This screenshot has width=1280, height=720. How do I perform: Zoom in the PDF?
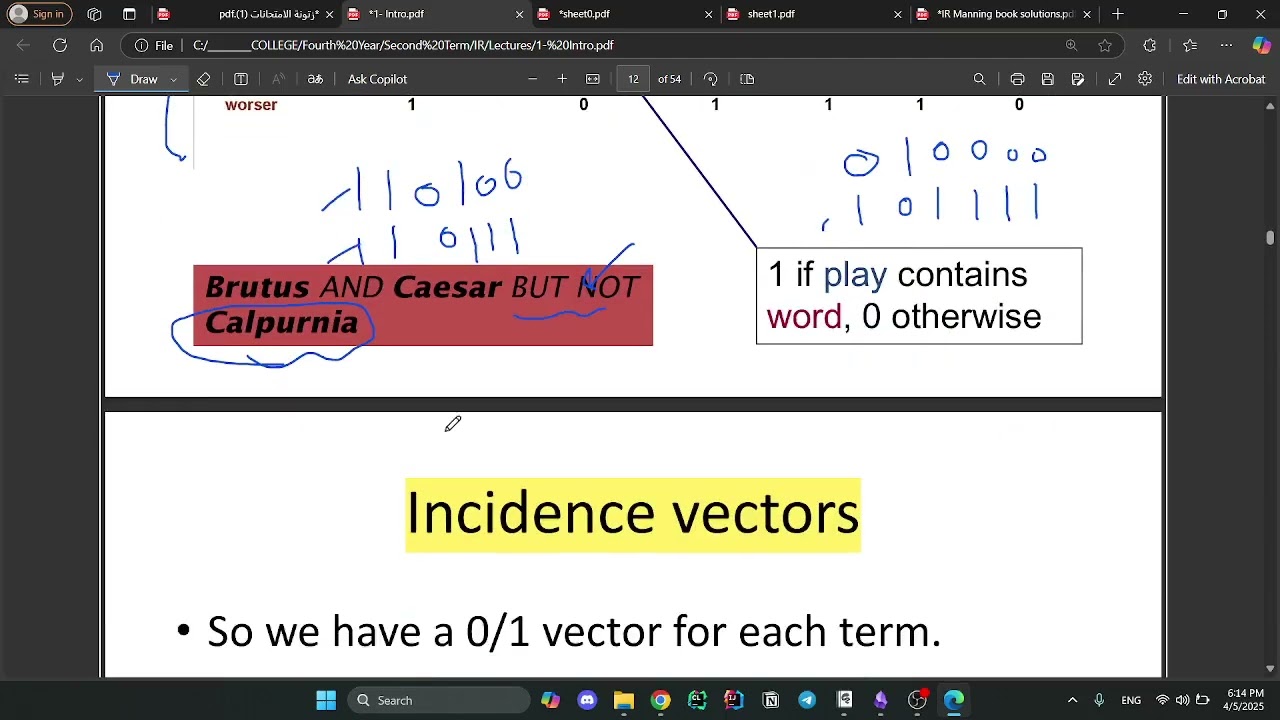[562, 79]
